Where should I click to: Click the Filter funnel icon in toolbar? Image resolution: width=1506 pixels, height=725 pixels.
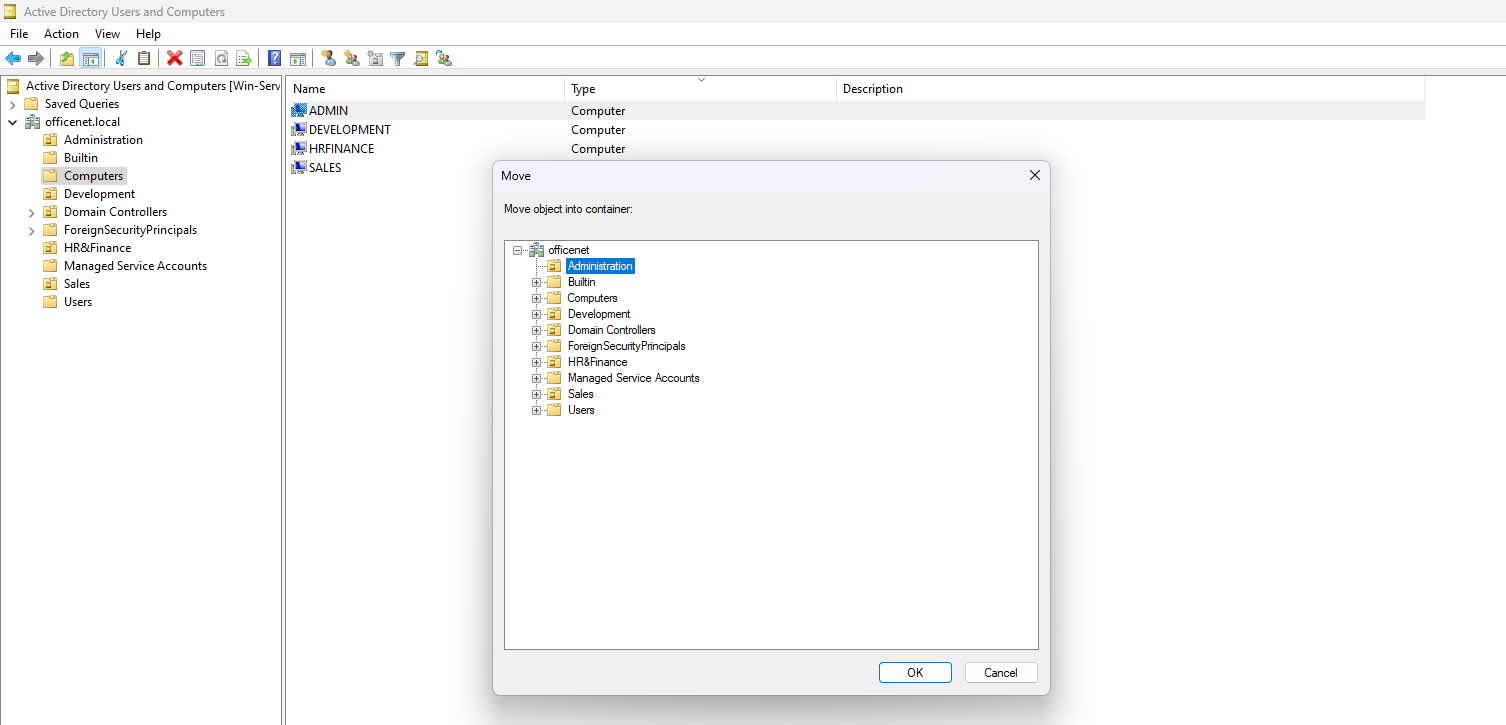click(x=397, y=58)
